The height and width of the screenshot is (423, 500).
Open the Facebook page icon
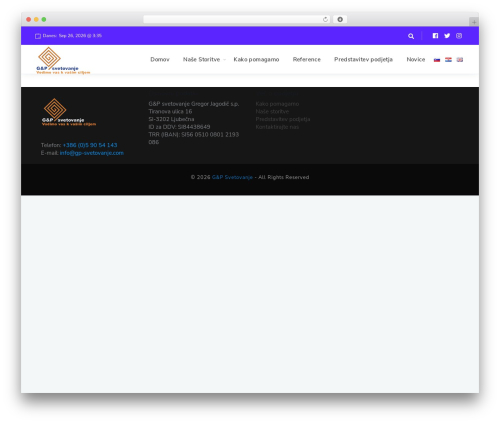coord(435,36)
